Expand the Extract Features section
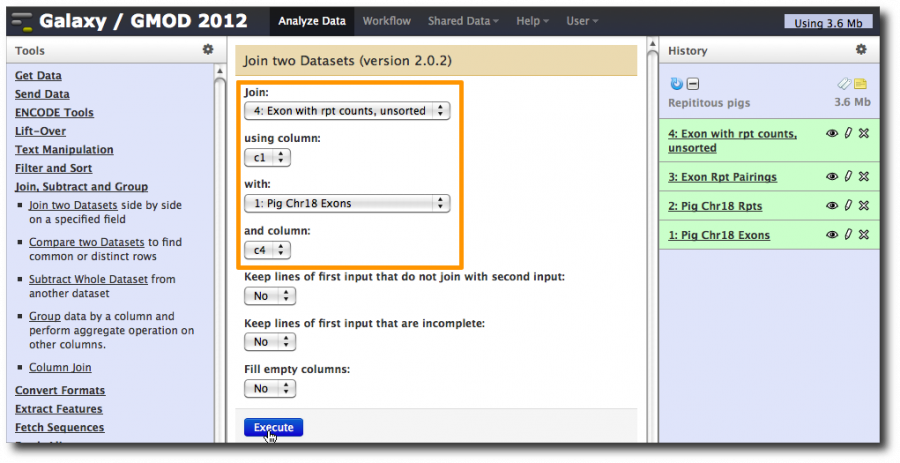Viewport: 900px width, 463px height. 59,409
